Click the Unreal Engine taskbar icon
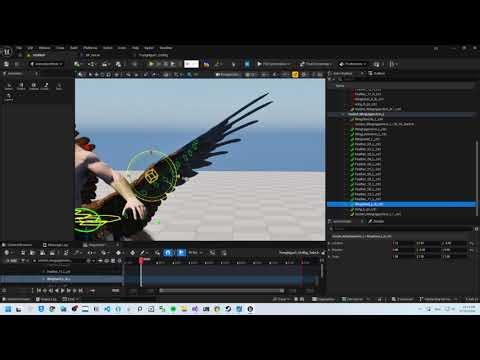 (x=250, y=309)
